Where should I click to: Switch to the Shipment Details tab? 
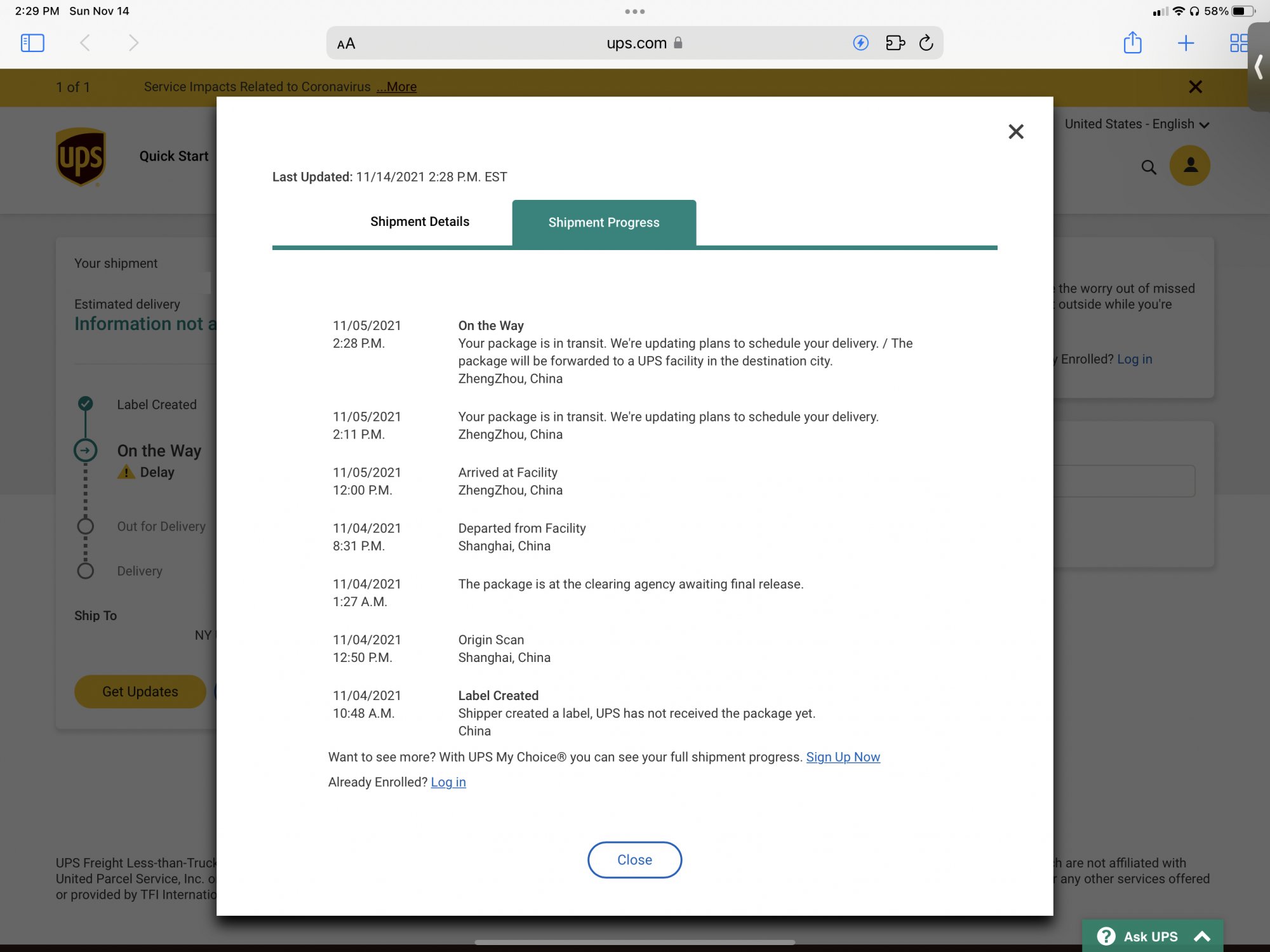(420, 221)
